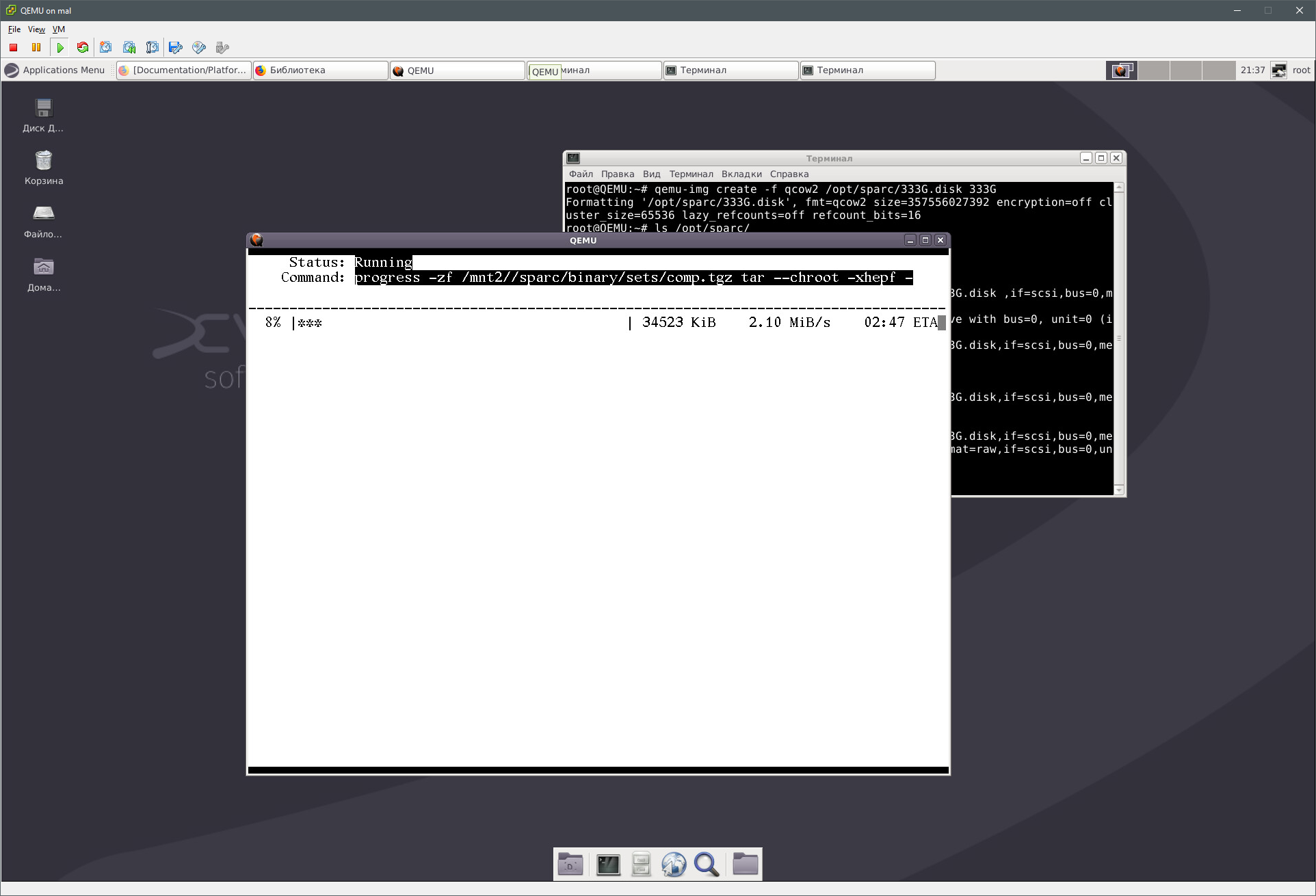Open the VM menu
Viewport: 1316px width, 896px height.
(x=59, y=29)
